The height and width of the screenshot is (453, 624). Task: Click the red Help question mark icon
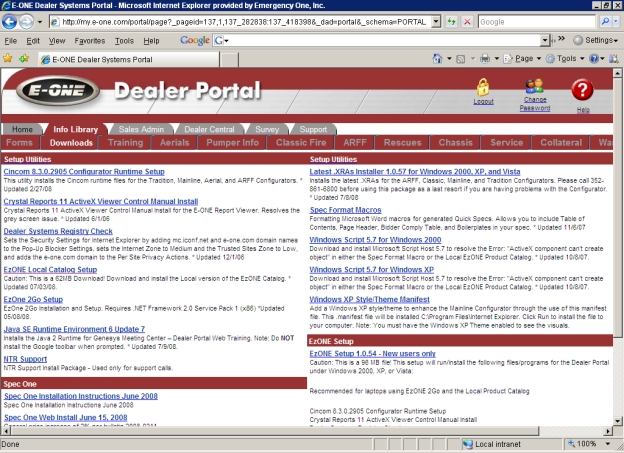coord(582,90)
